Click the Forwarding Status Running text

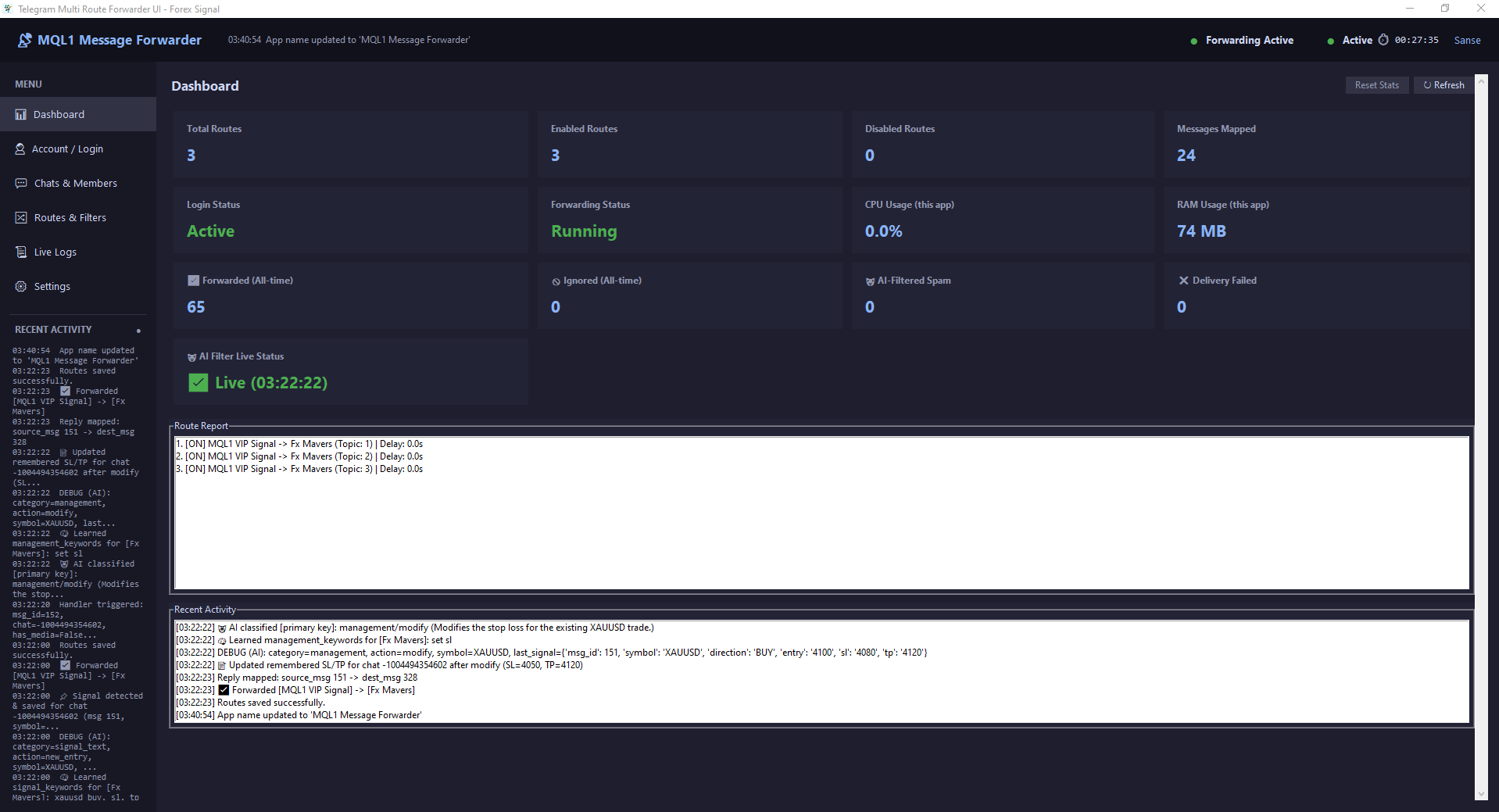(x=584, y=231)
